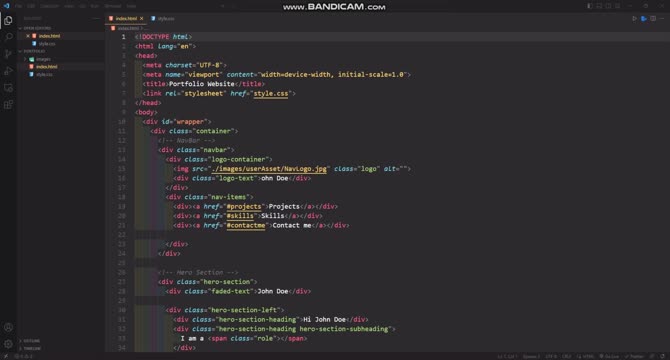
Task: Open the Source Control view icon
Action: (x=8, y=54)
